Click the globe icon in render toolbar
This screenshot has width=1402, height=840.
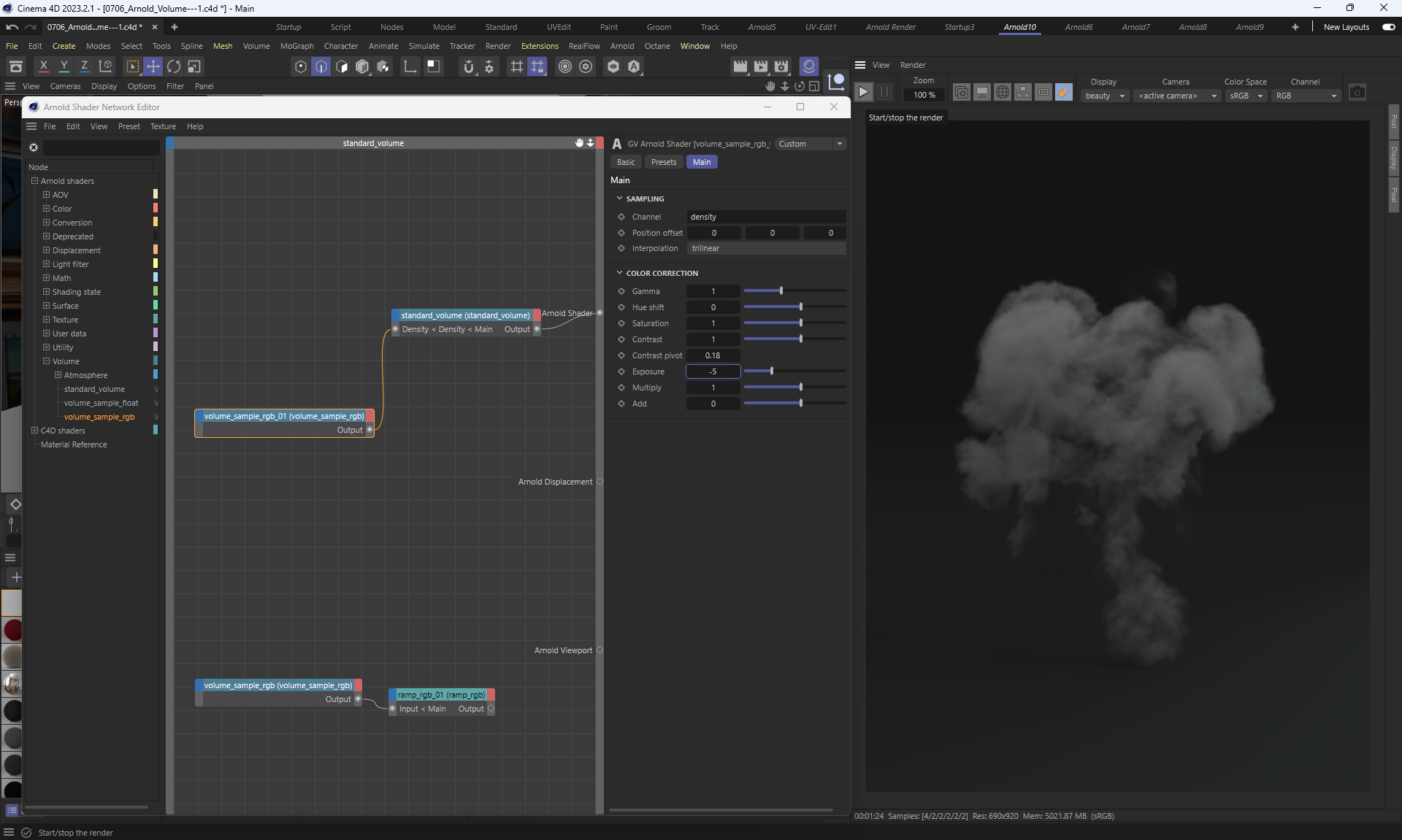[x=1002, y=92]
